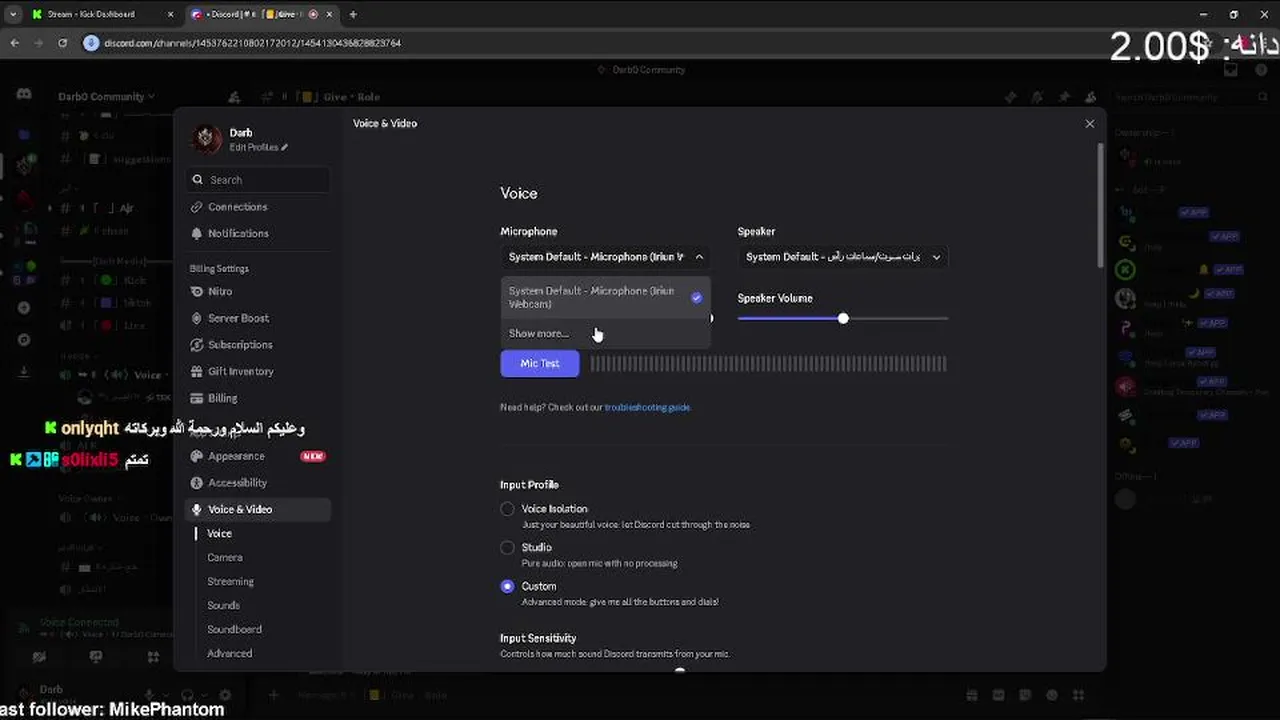This screenshot has height=720, width=1280.
Task: Click Show more... in microphone list
Action: click(605, 333)
